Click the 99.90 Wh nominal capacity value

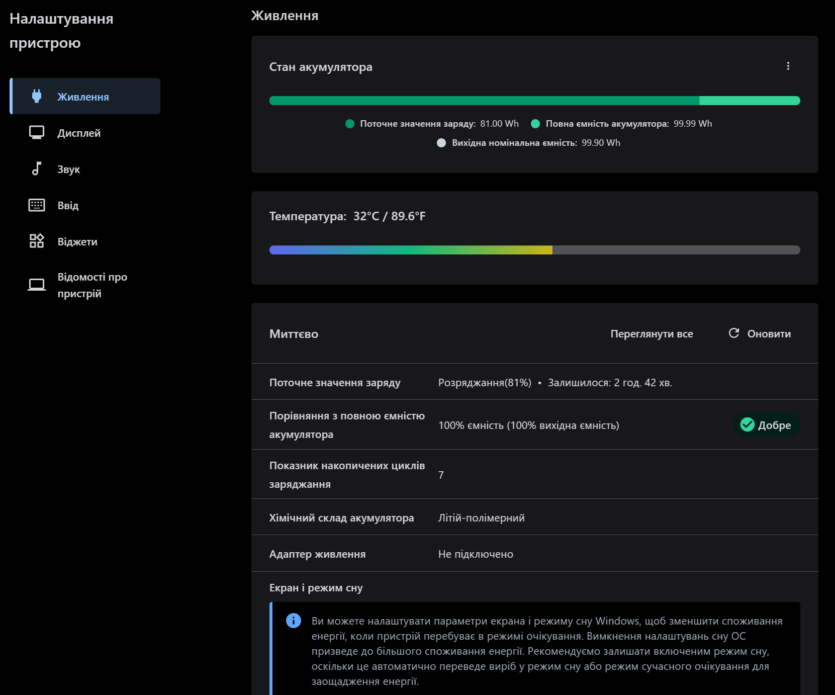601,143
